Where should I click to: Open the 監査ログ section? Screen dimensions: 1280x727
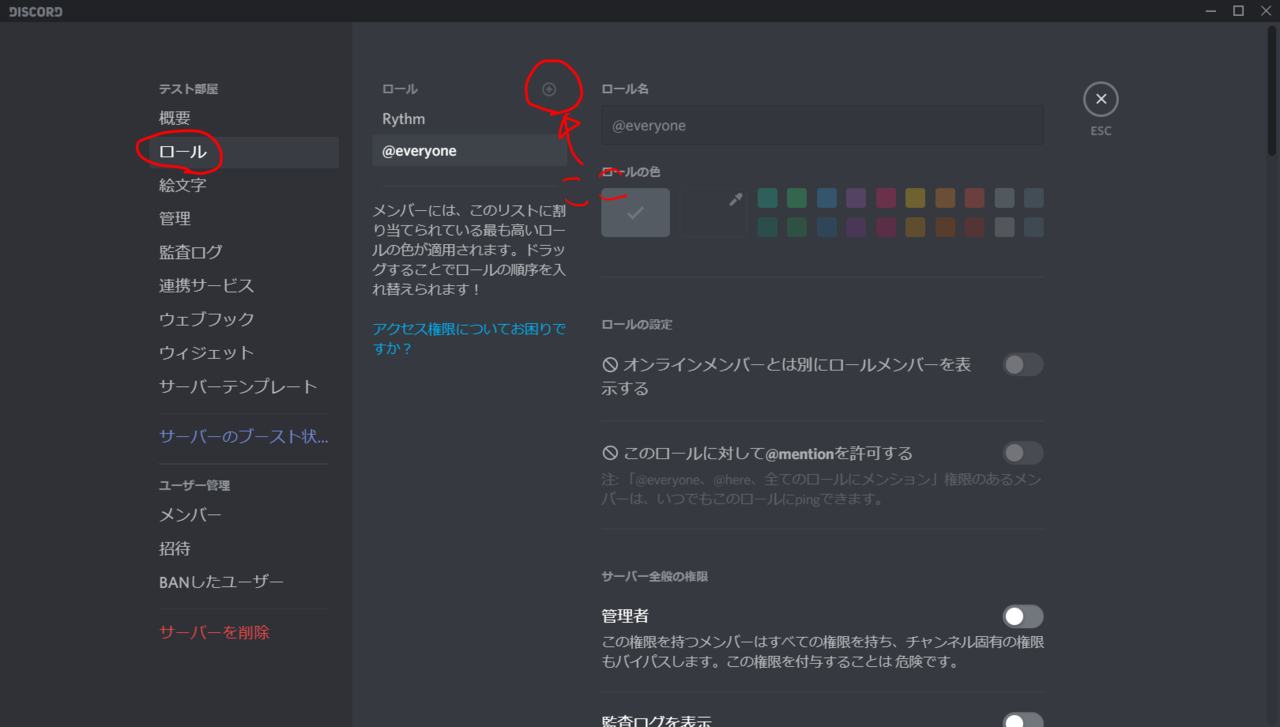point(191,251)
